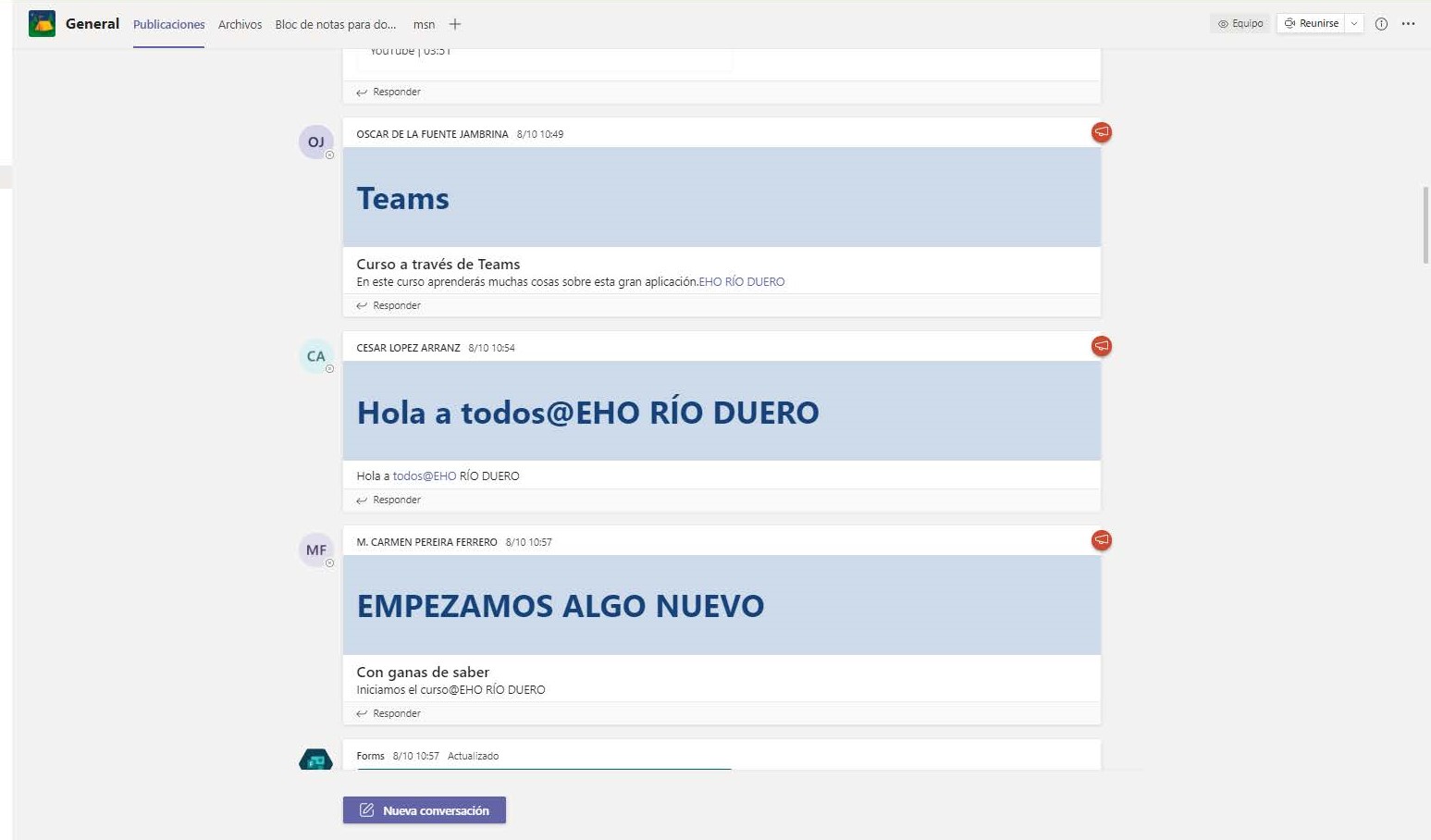
Task: Open the Bloc de notas tab
Action: (x=335, y=25)
